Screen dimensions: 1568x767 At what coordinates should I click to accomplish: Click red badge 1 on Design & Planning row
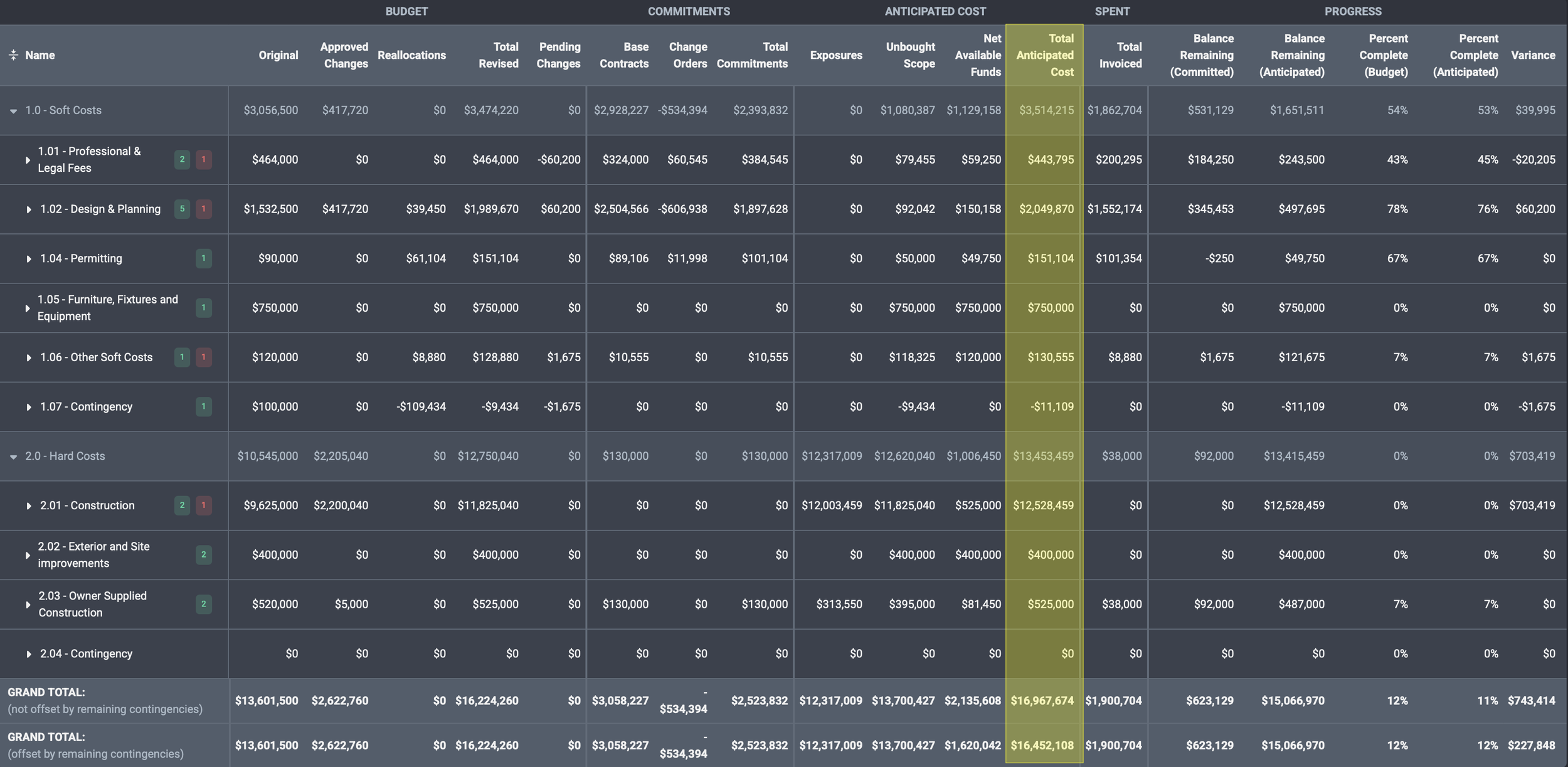click(x=203, y=209)
